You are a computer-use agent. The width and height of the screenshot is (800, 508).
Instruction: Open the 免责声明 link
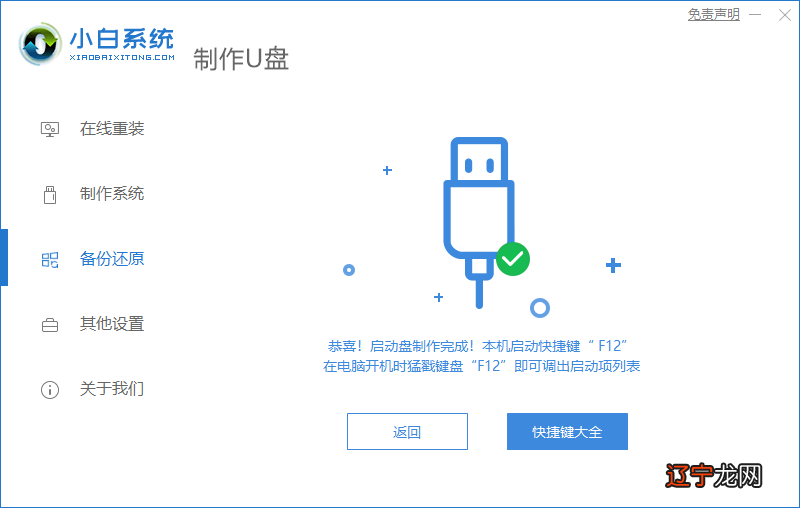coord(713,14)
